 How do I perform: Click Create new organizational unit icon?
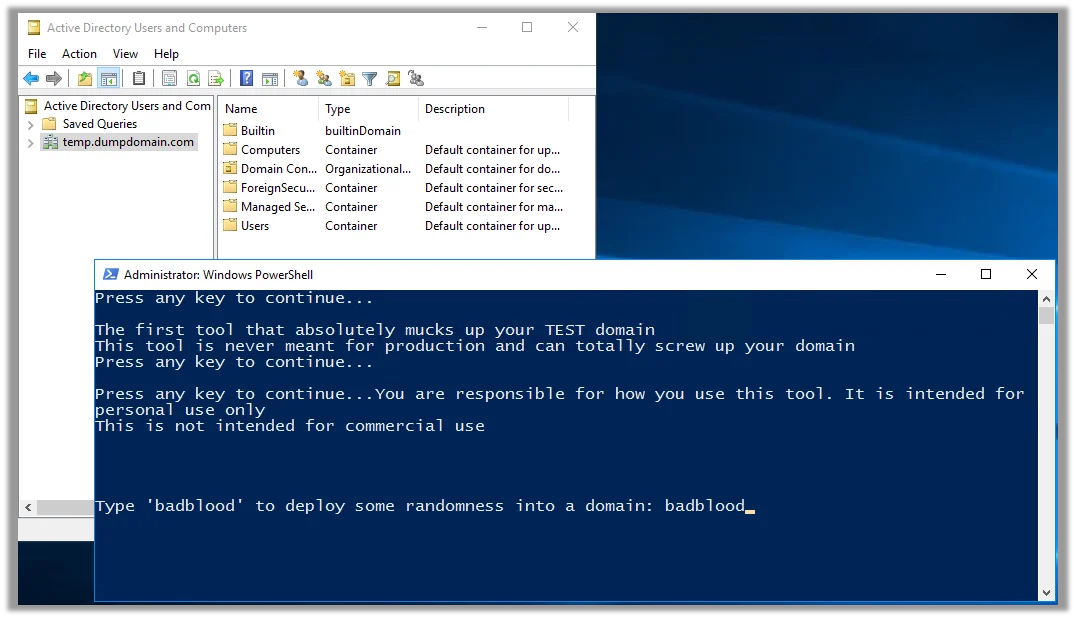[x=347, y=79]
